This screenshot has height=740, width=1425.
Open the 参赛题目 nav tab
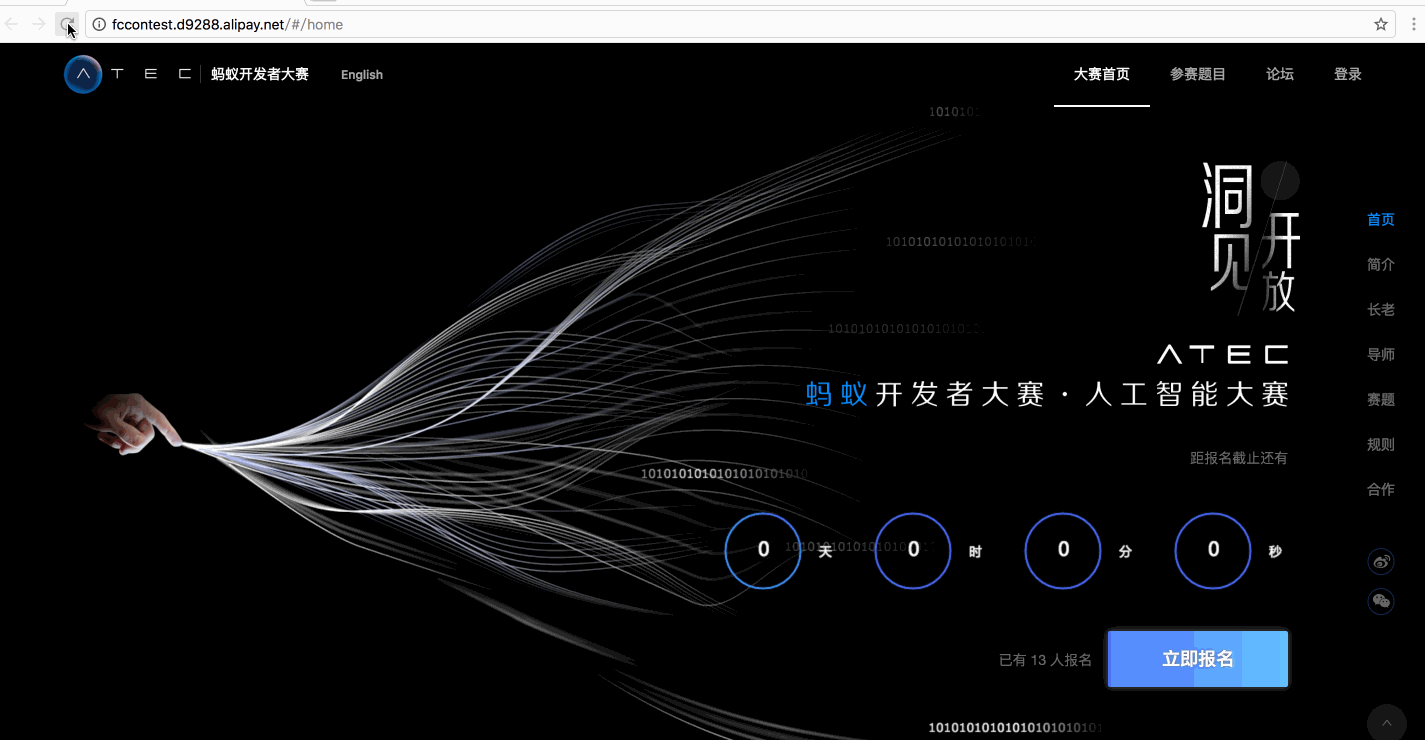tap(1198, 74)
